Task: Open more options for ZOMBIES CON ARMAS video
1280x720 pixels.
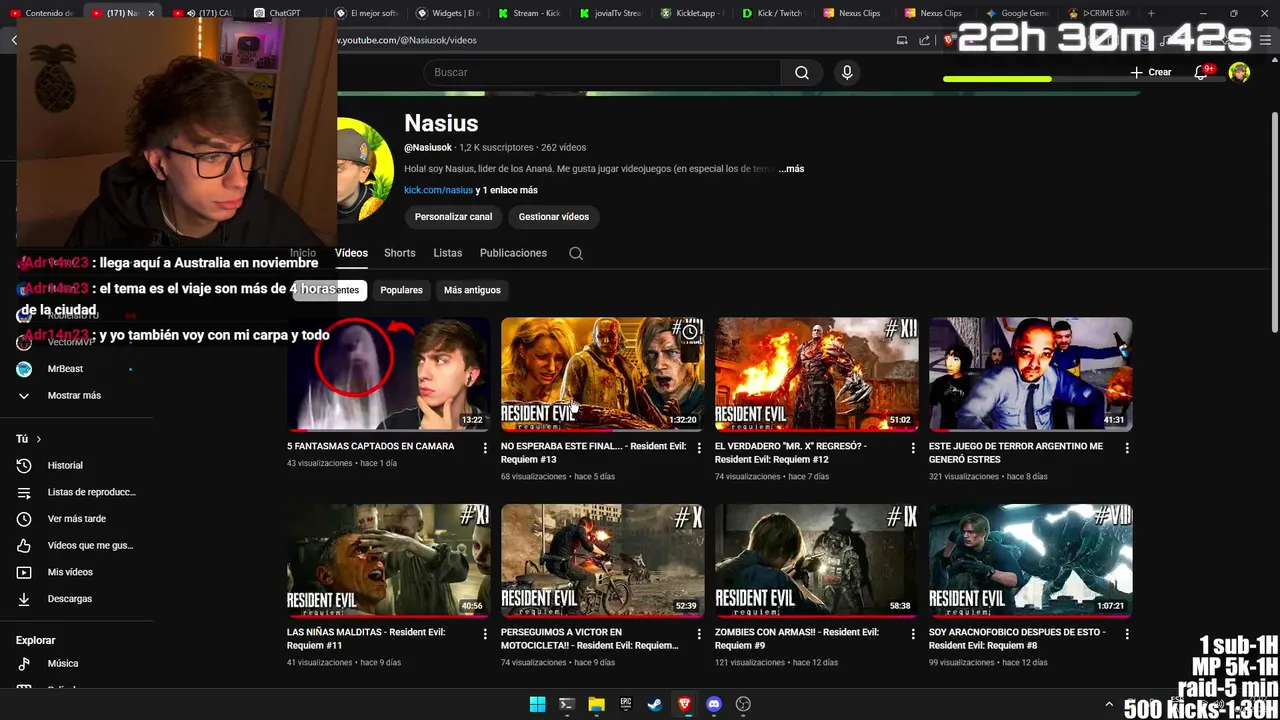Action: pyautogui.click(x=913, y=634)
